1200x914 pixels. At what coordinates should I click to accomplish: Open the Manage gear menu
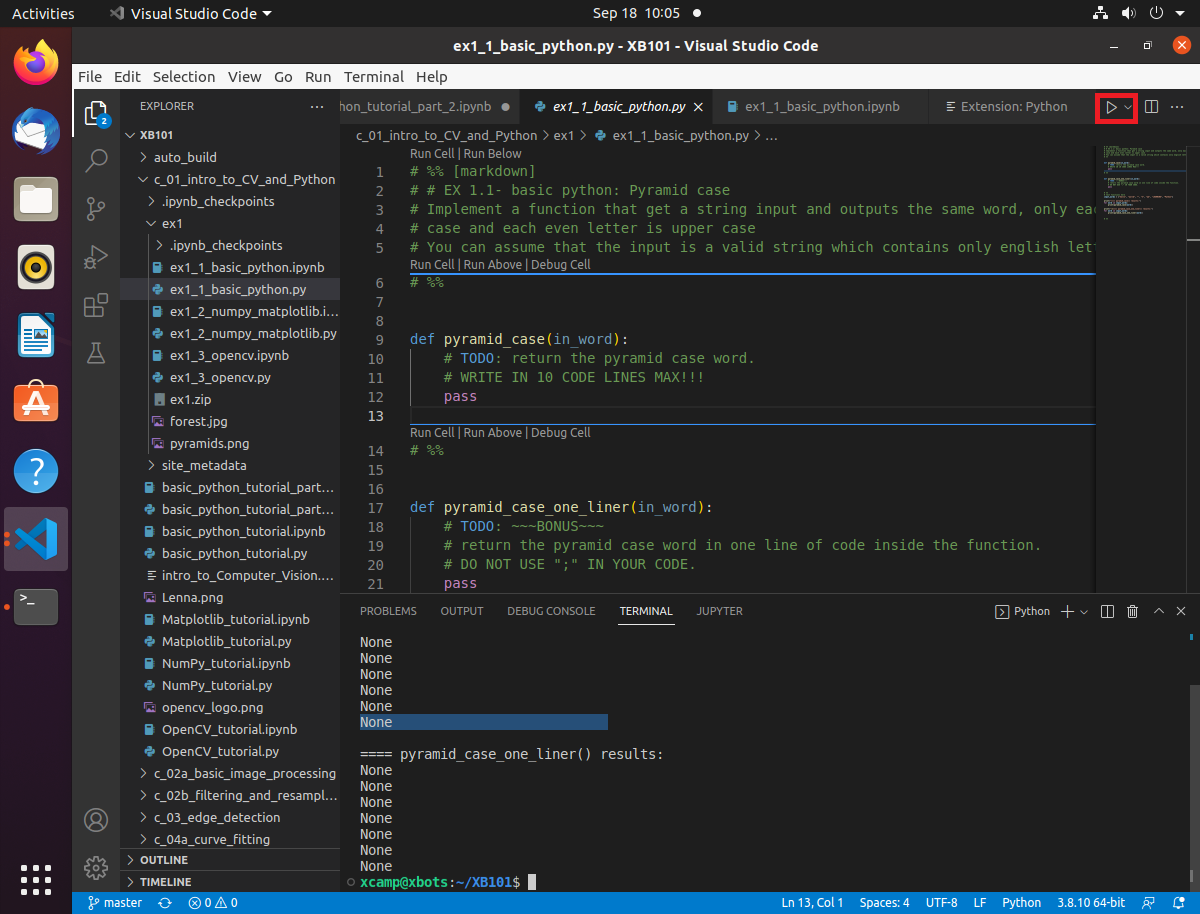tap(96, 867)
